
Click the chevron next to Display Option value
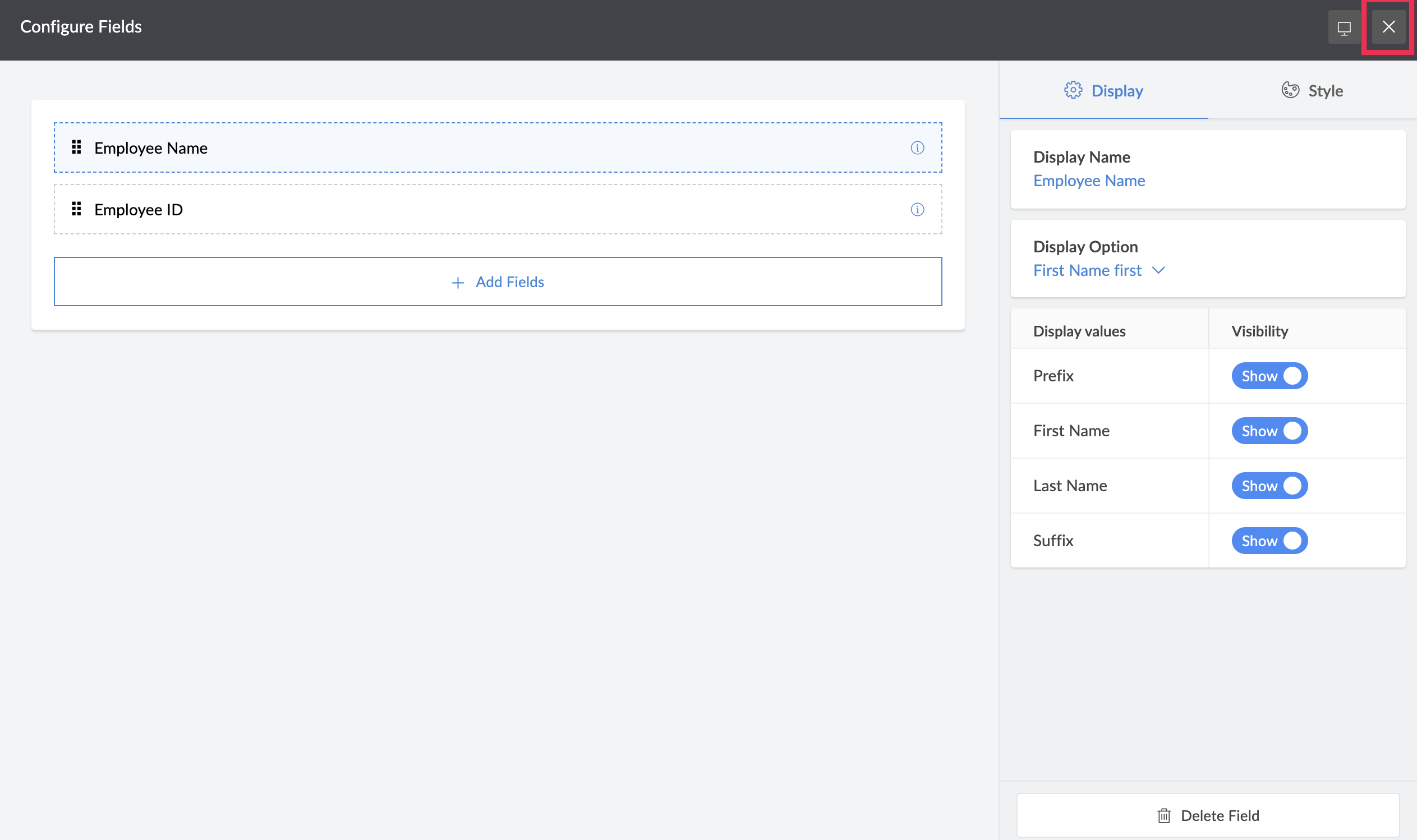(1158, 271)
